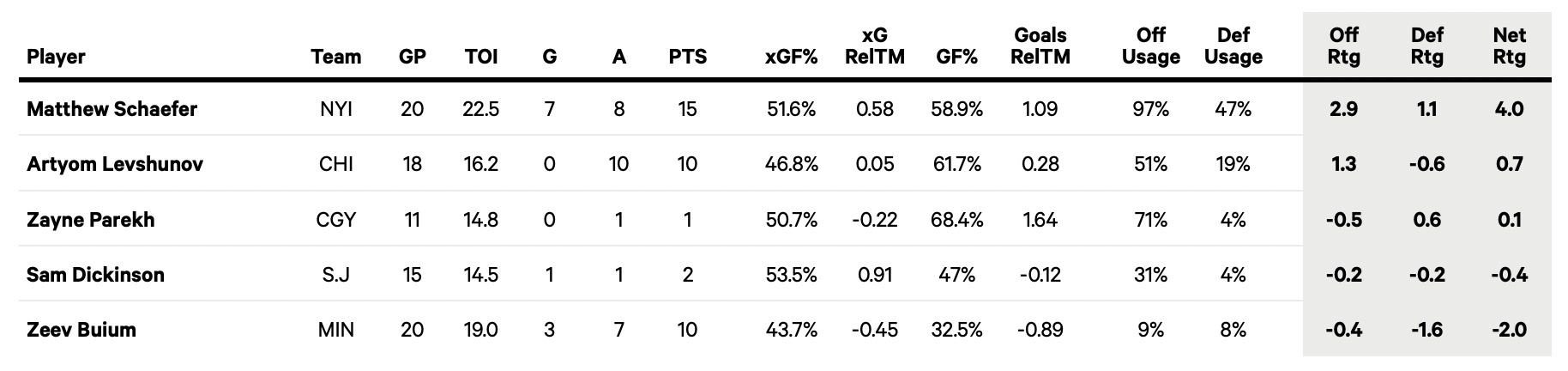Click the Def Rtg column header
This screenshot has width=1568, height=371.
tap(1426, 46)
